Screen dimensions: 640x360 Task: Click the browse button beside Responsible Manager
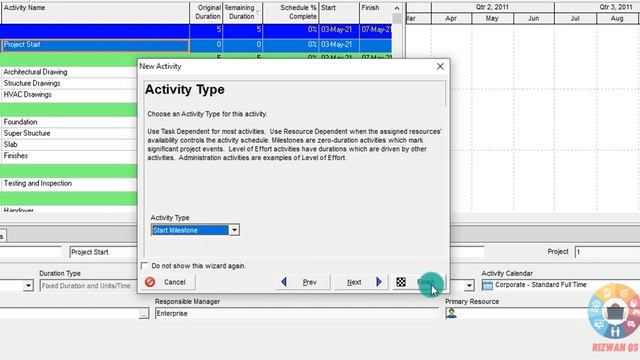coord(144,313)
